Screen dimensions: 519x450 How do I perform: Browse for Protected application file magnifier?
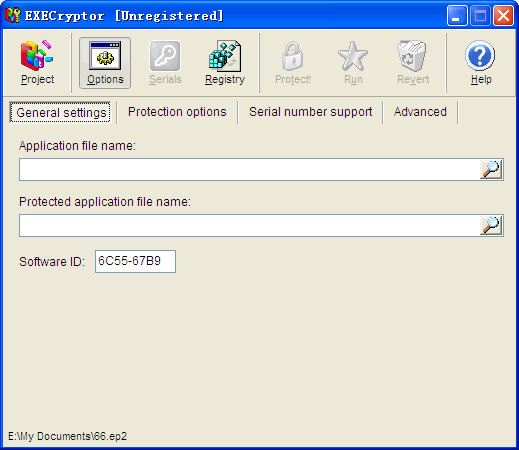click(491, 226)
